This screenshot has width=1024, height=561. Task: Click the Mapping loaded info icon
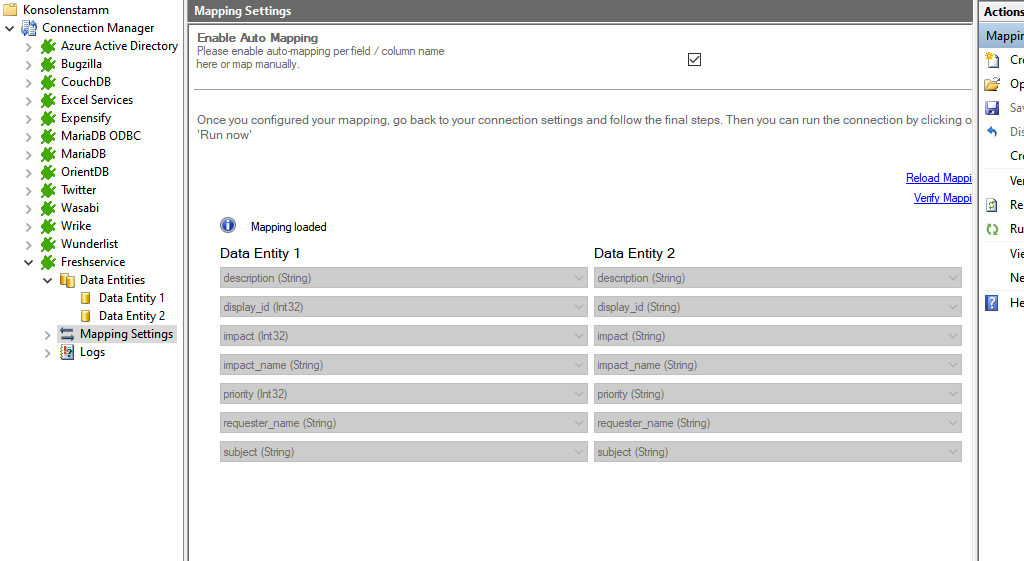(x=228, y=226)
